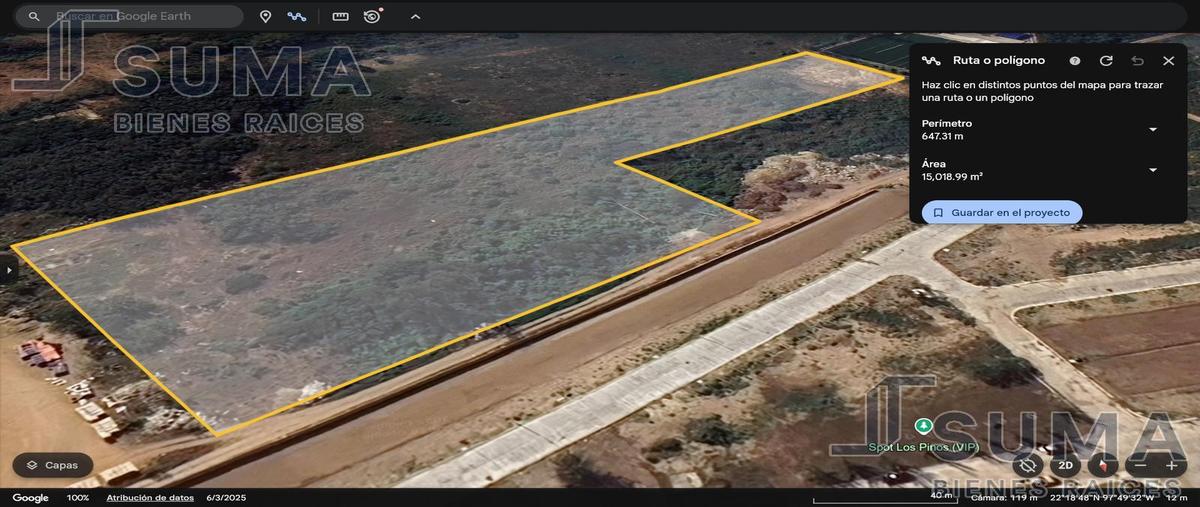Image resolution: width=1200 pixels, height=507 pixels.
Task: Open help in Ruta o polígono panel
Action: (x=1075, y=61)
